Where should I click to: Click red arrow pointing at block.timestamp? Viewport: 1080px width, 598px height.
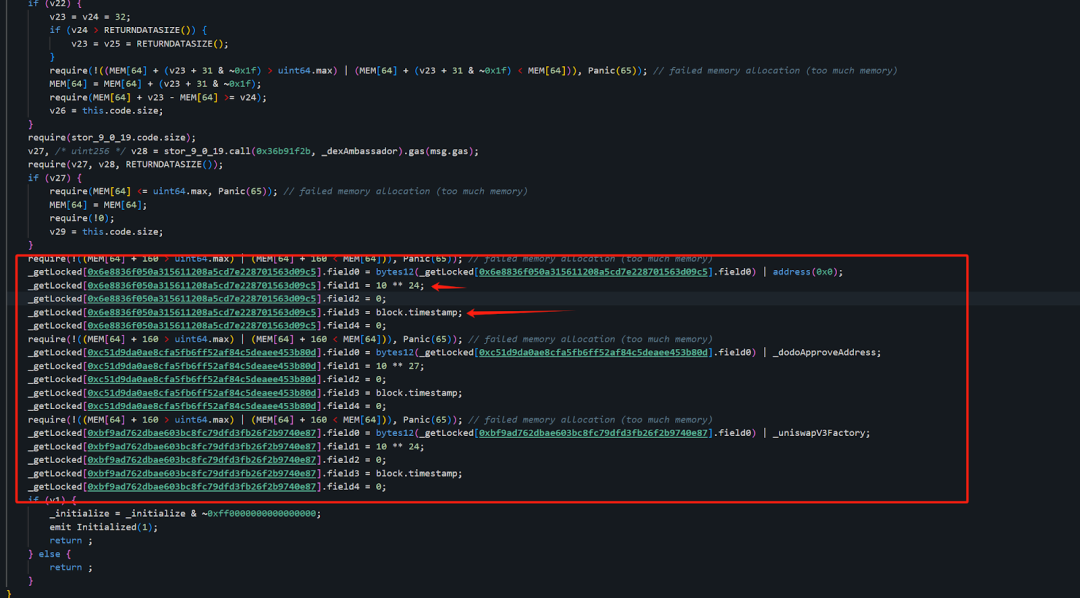(520, 312)
